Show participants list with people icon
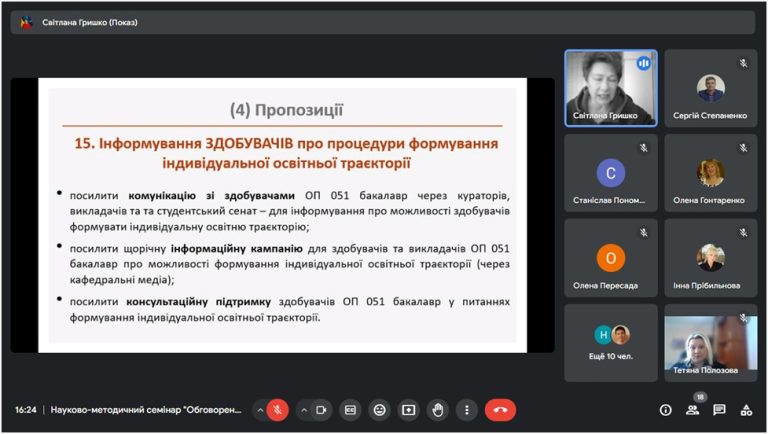This screenshot has width=768, height=434. [x=693, y=410]
